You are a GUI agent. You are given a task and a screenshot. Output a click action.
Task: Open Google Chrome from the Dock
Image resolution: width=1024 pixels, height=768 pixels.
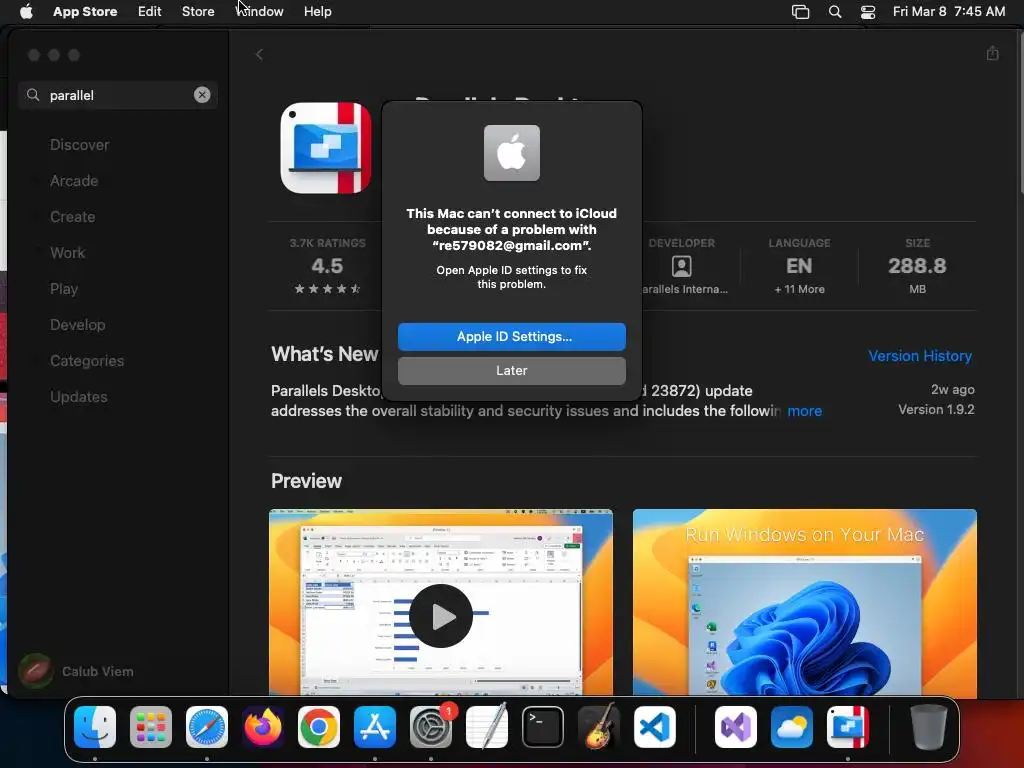(x=319, y=727)
